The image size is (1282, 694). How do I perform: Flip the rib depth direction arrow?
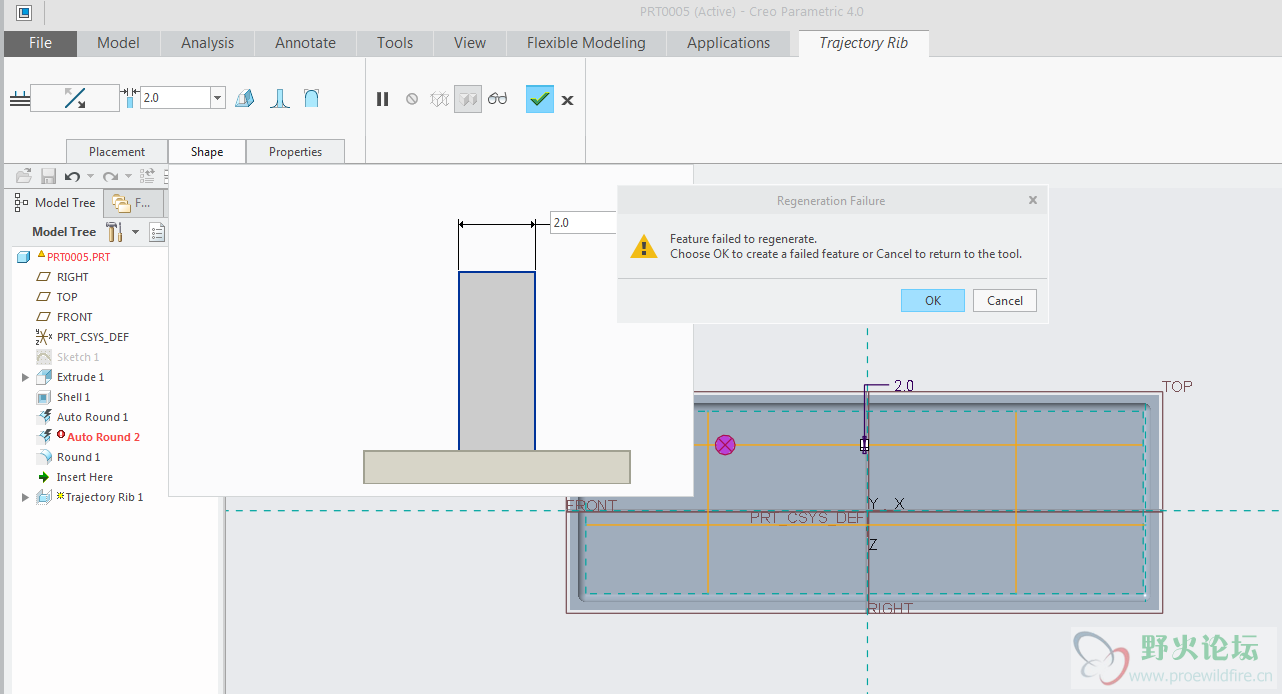pos(75,98)
